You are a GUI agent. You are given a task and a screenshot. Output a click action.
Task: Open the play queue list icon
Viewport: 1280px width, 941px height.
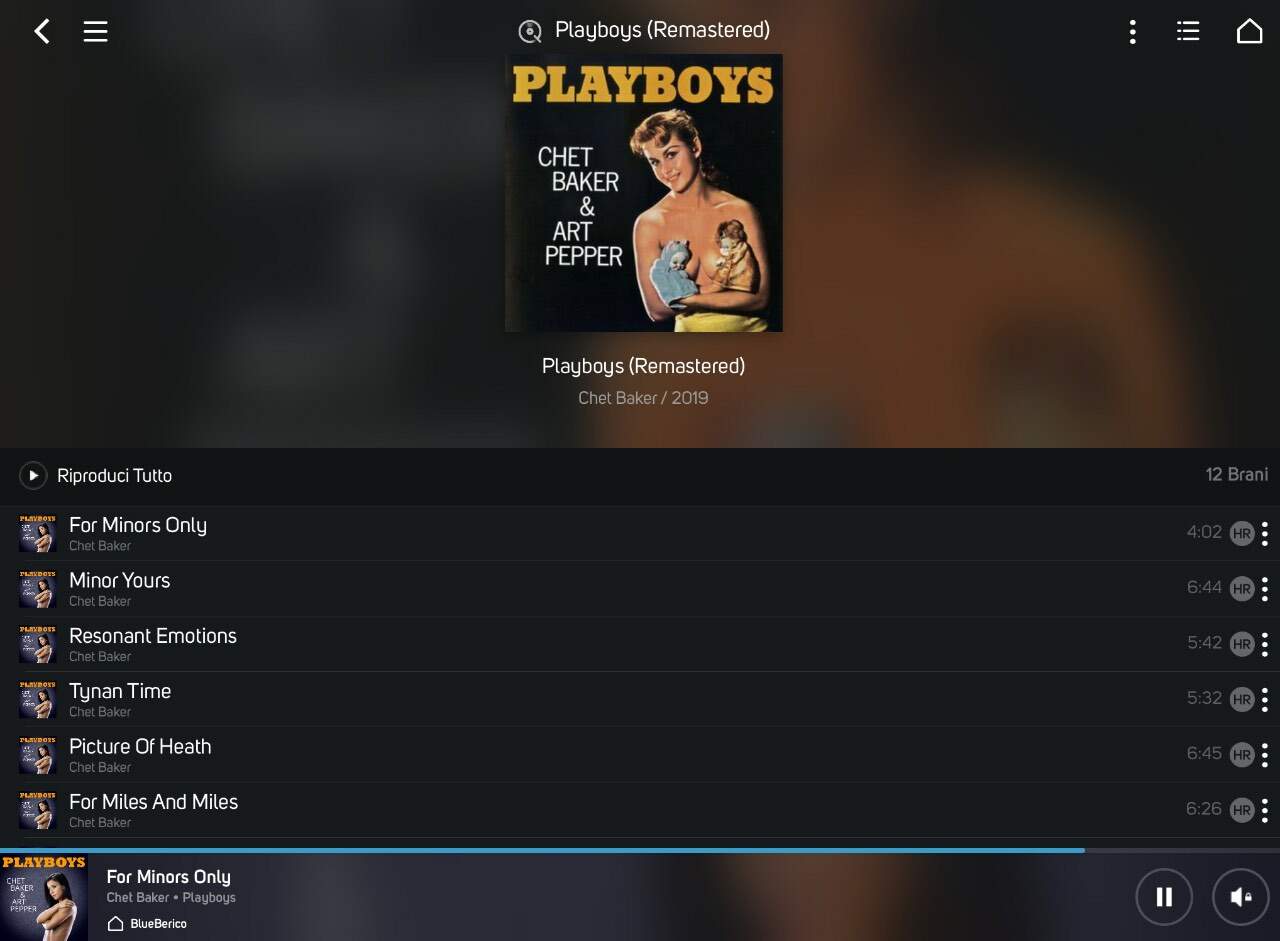1188,31
